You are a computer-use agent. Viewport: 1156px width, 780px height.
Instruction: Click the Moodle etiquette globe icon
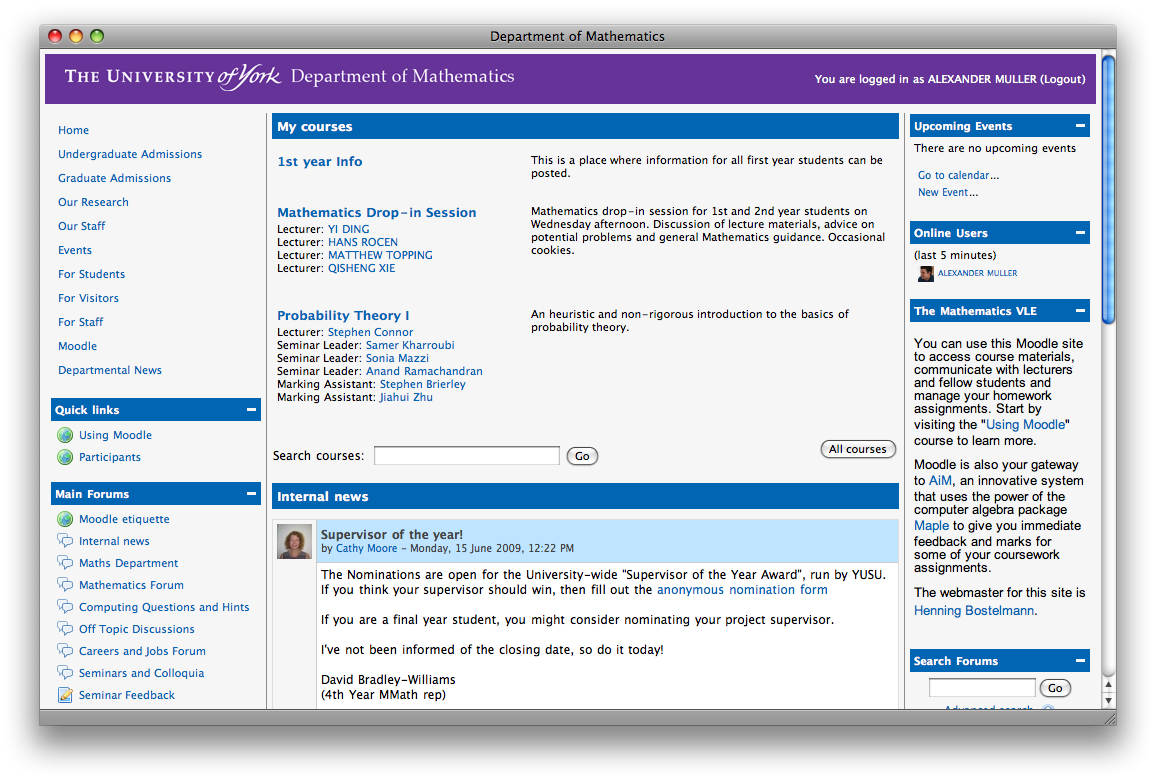coord(65,519)
